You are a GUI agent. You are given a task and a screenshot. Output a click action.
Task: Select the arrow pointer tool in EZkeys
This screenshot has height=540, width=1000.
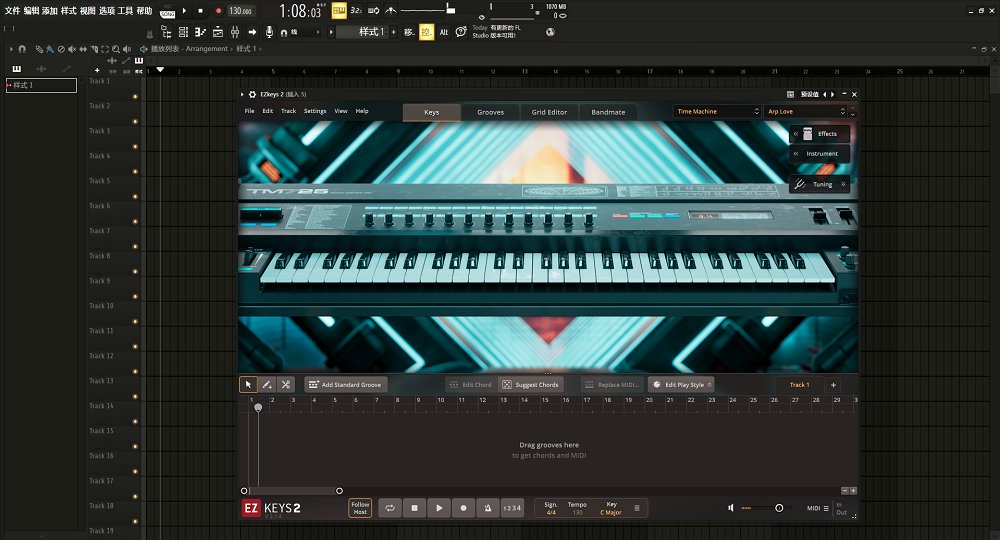pos(248,384)
